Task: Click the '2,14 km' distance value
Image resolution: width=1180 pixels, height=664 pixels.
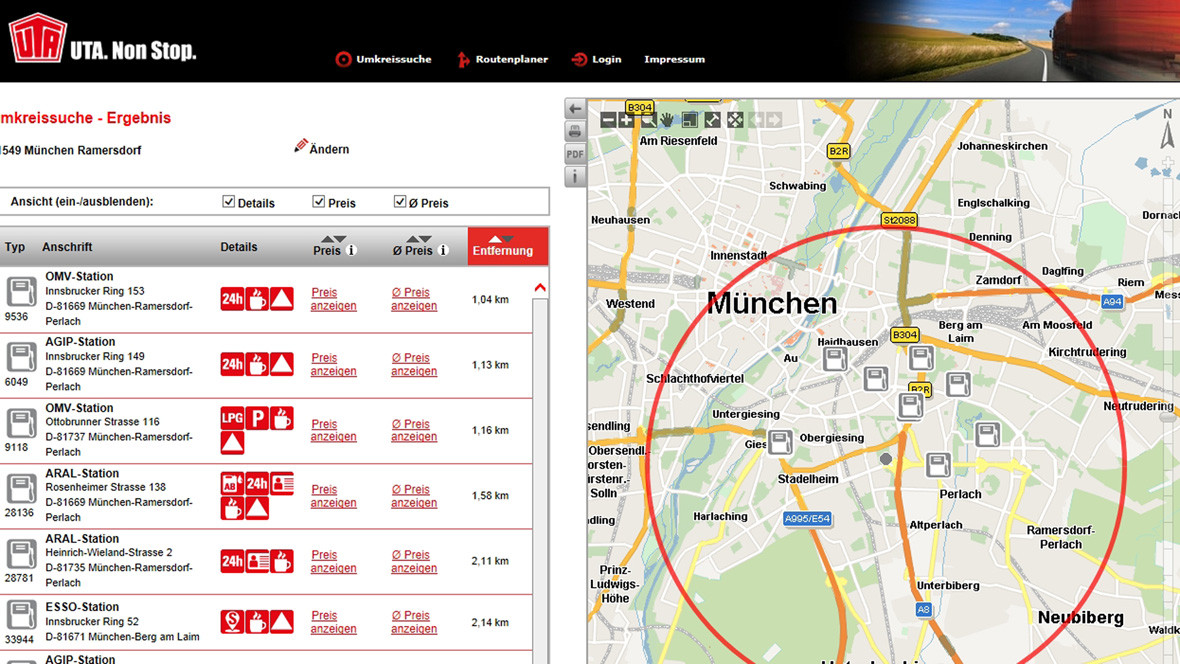Action: pyautogui.click(x=490, y=622)
